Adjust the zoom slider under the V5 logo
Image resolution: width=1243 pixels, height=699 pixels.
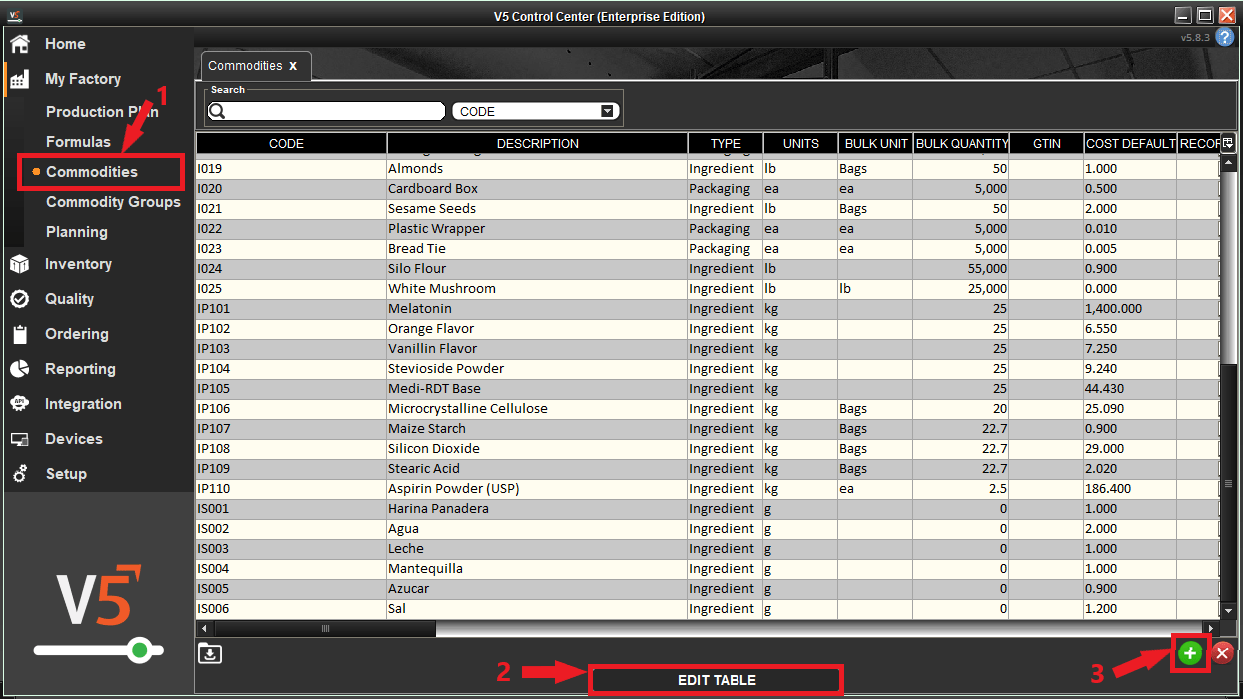[138, 651]
